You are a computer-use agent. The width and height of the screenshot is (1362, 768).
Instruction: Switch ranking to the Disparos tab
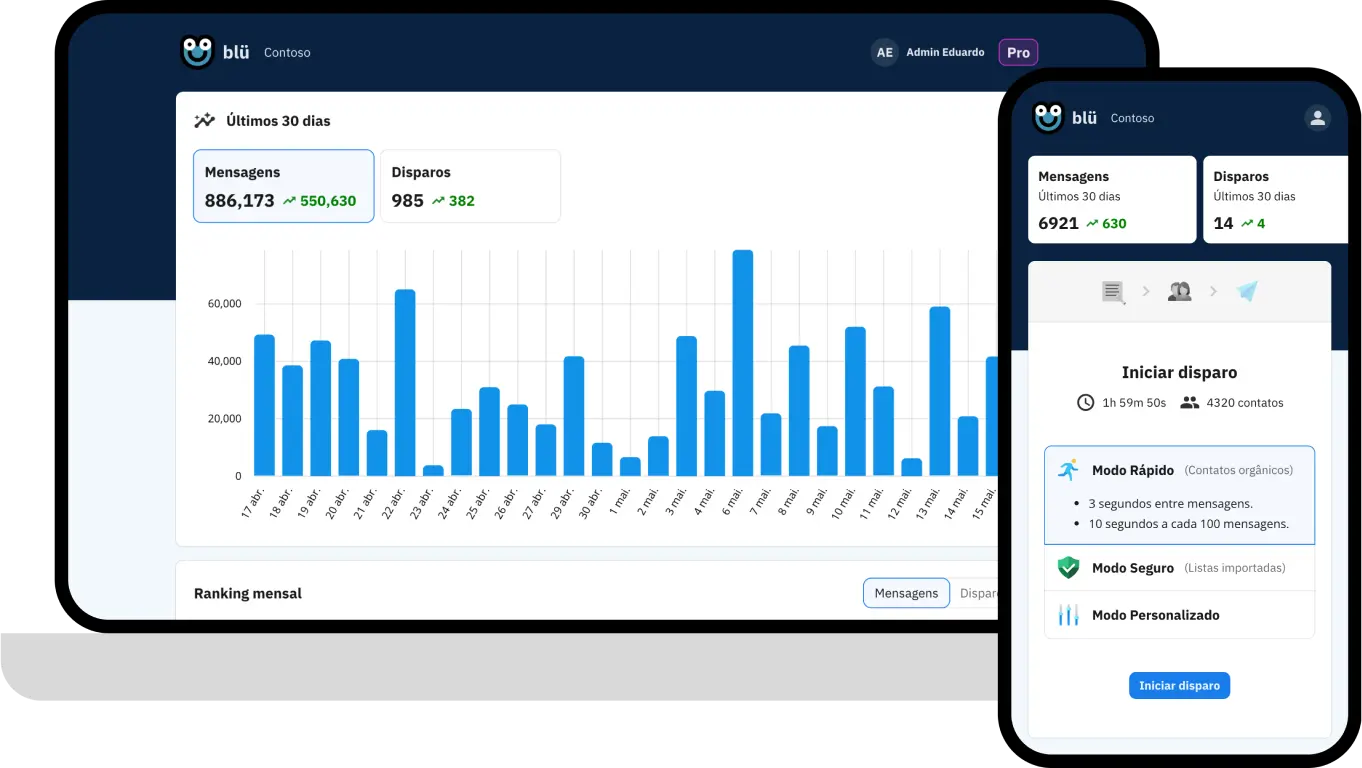977,593
